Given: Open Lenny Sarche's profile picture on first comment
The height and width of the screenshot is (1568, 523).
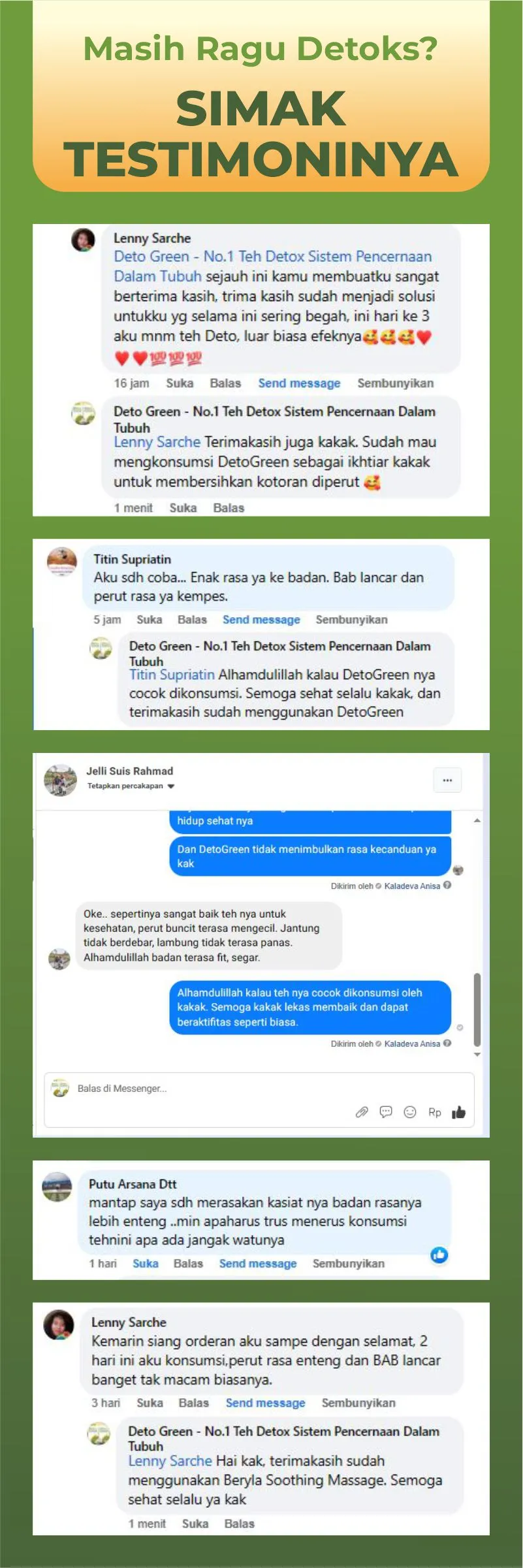Looking at the screenshot, I should click(x=84, y=240).
